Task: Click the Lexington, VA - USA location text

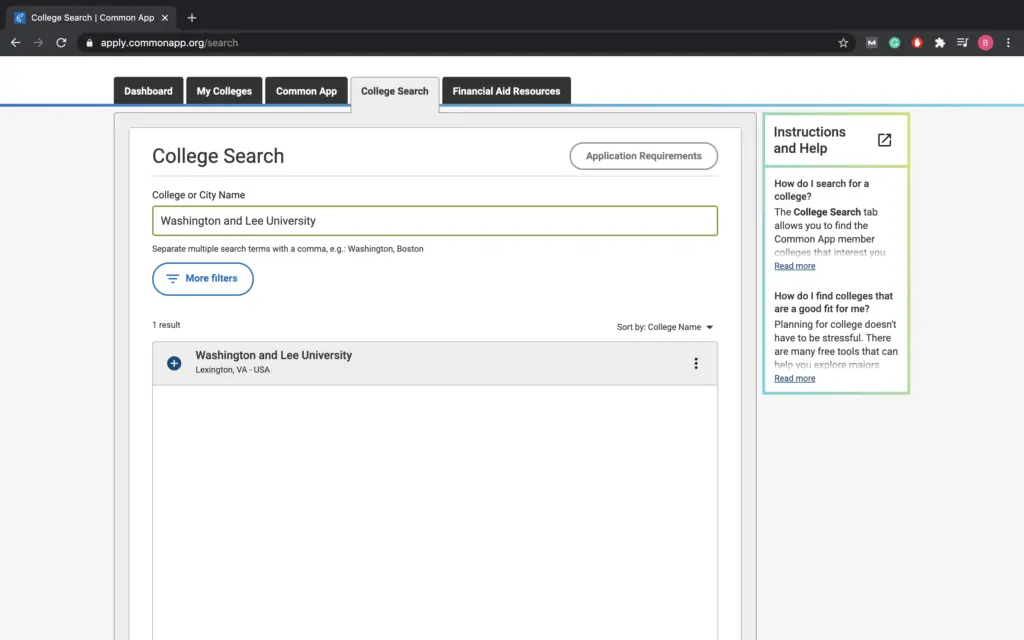Action: 232,370
